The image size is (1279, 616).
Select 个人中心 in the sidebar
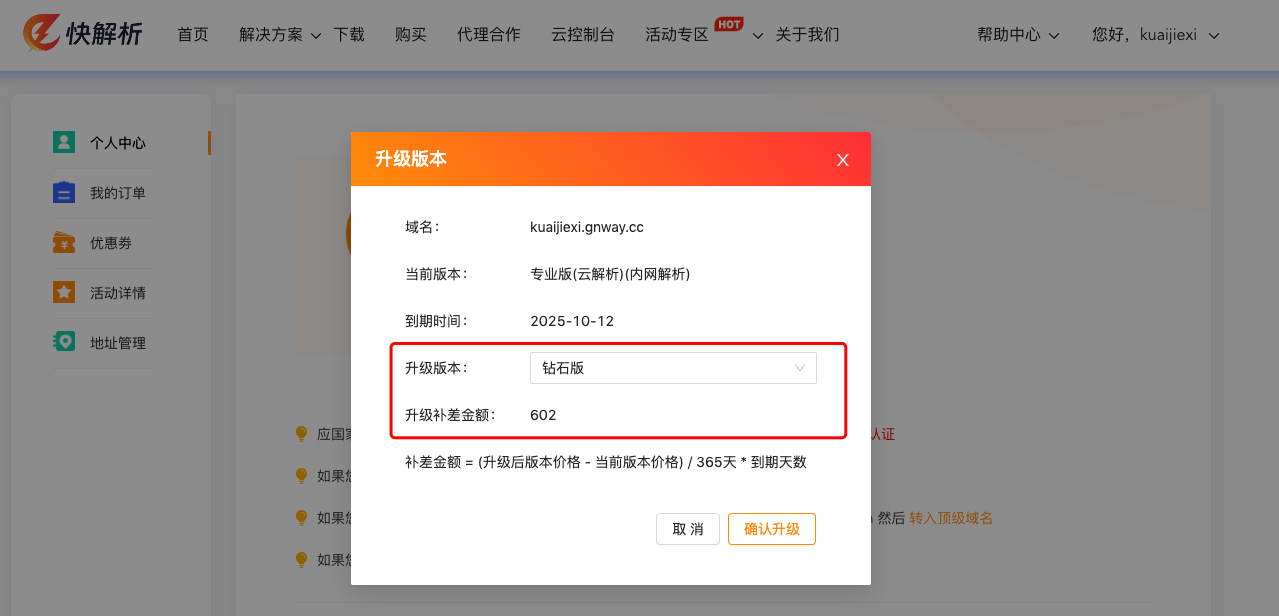point(118,143)
